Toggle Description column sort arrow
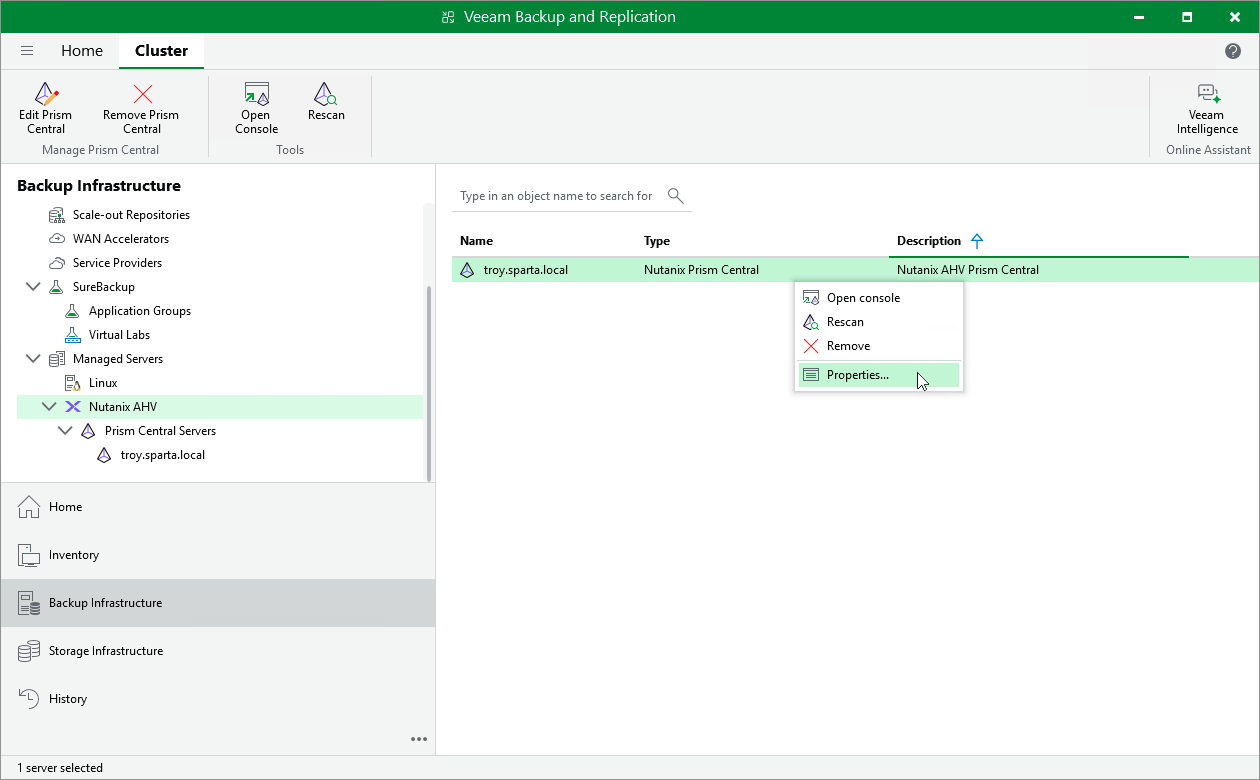 (x=978, y=241)
